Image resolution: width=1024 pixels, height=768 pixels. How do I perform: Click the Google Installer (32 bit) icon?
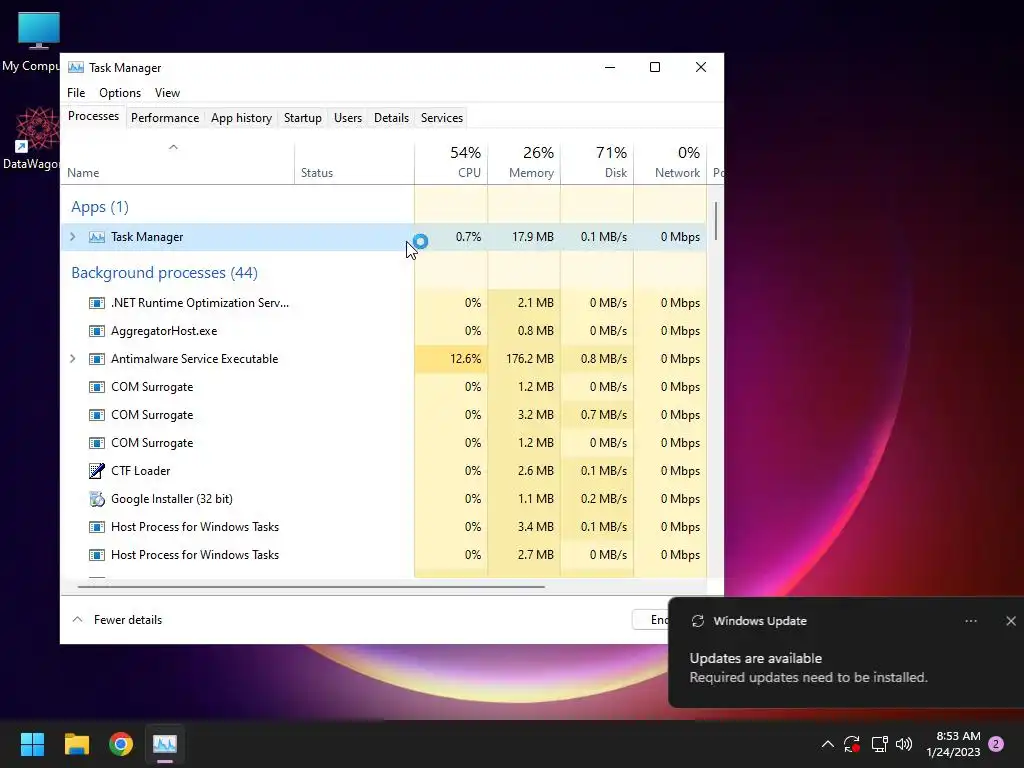pos(97,499)
